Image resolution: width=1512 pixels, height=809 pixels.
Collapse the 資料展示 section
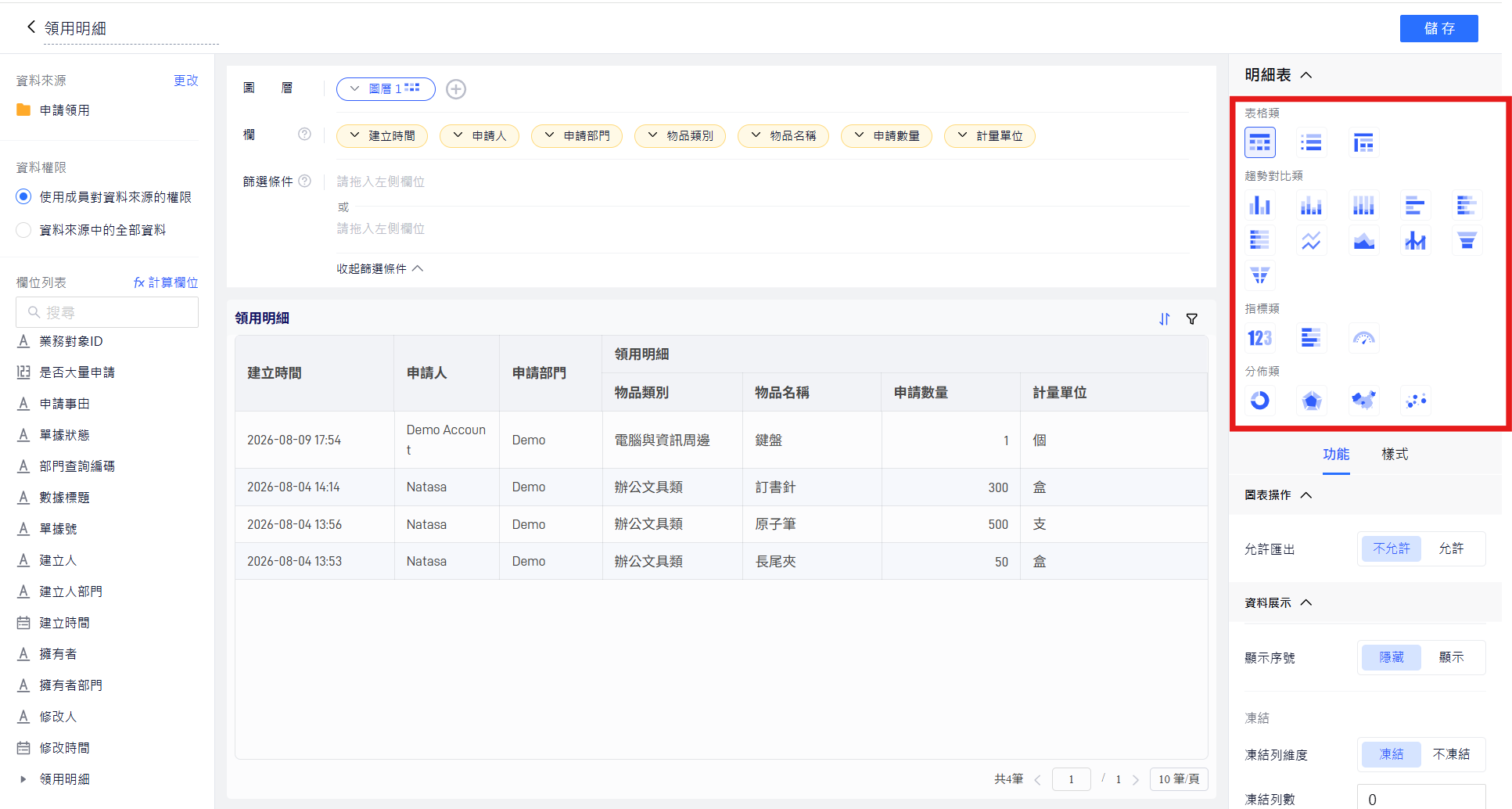(x=1305, y=602)
